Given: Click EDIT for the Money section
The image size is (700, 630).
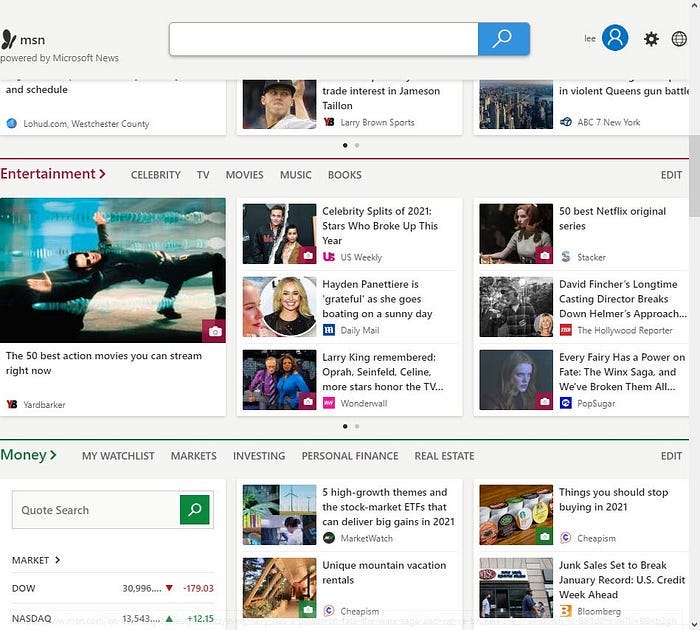Looking at the screenshot, I should click(671, 456).
